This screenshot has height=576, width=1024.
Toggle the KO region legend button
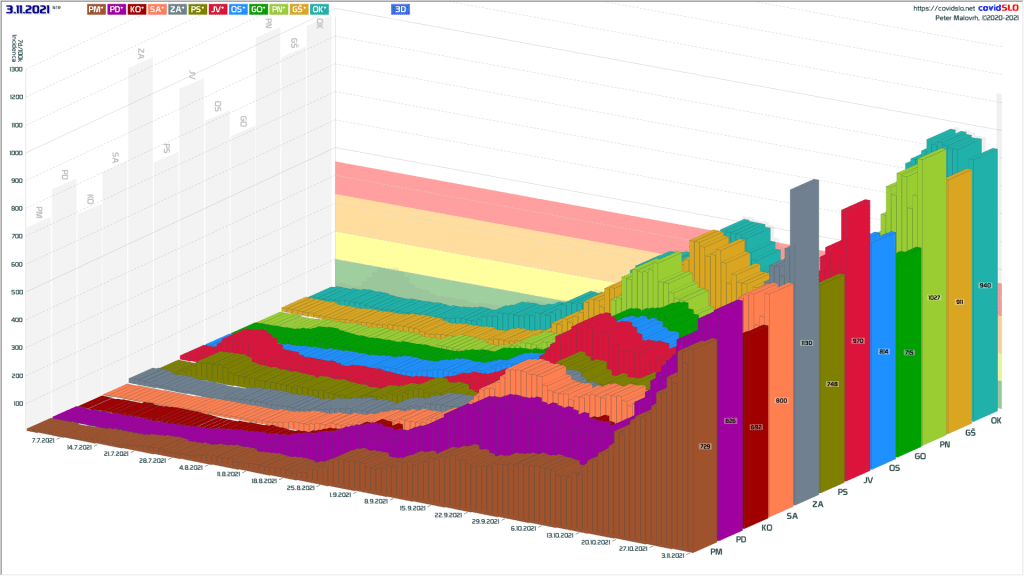[x=137, y=9]
